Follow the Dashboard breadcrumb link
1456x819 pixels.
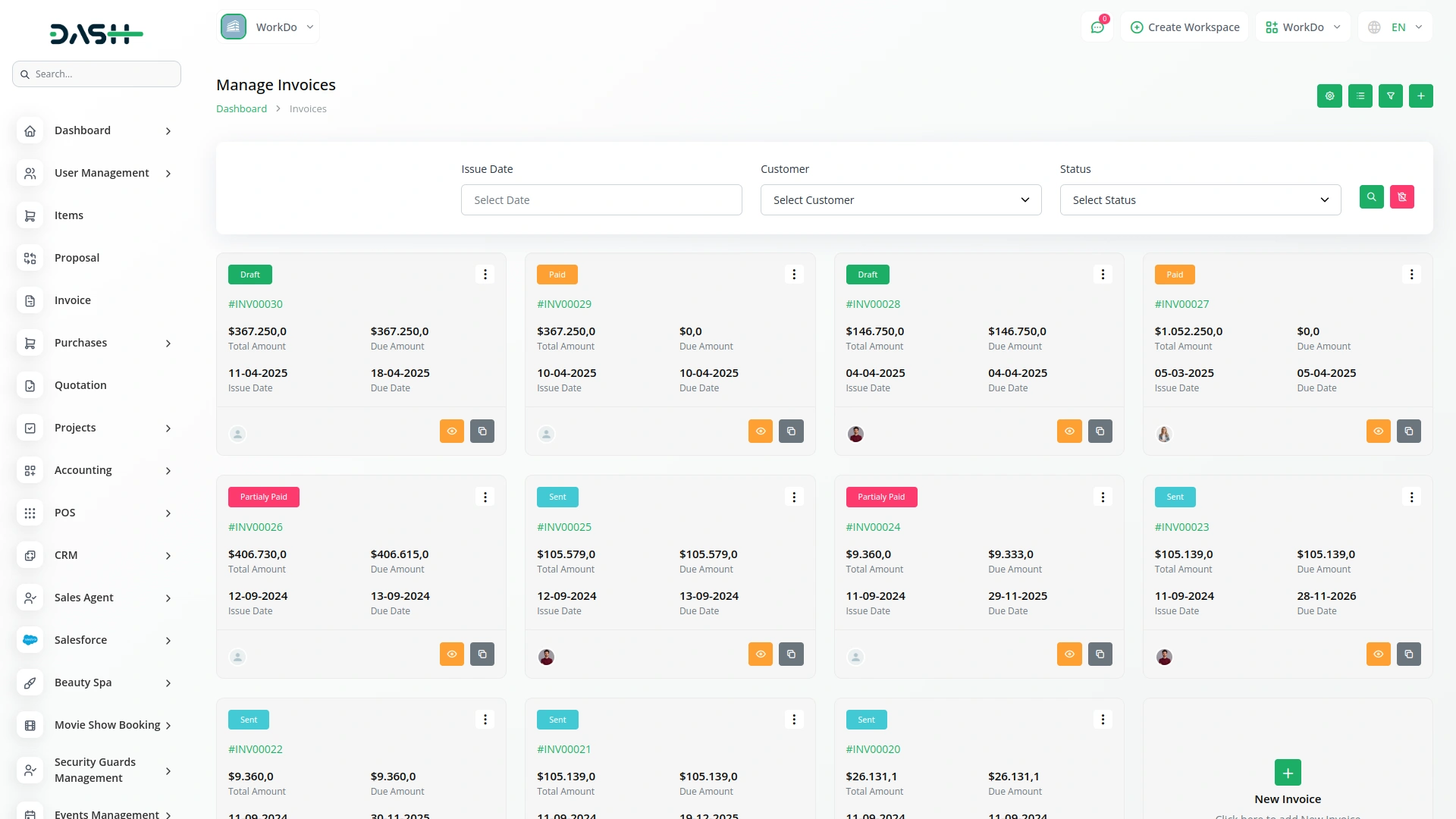pos(241,108)
